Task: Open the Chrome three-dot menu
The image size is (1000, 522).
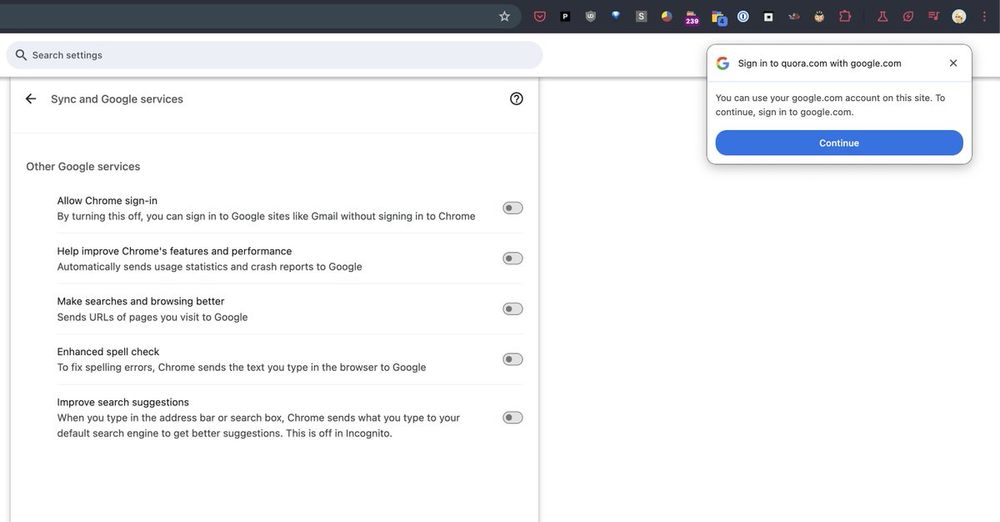Action: click(984, 17)
